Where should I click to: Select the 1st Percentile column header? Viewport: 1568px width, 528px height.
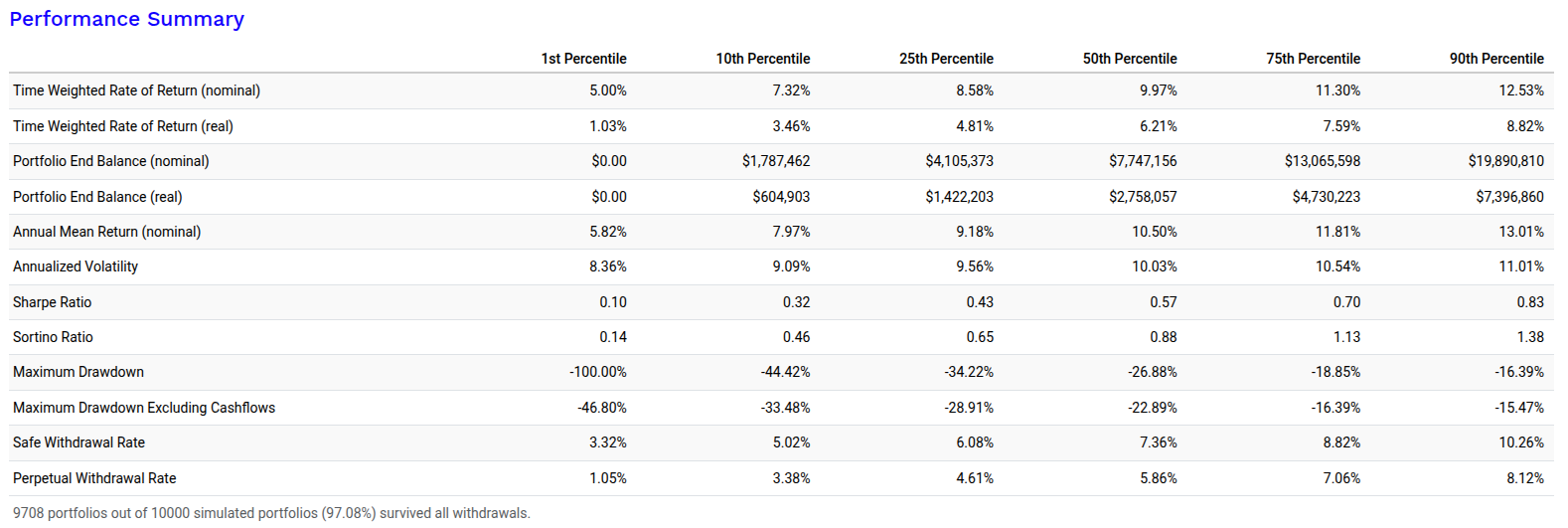coord(583,59)
